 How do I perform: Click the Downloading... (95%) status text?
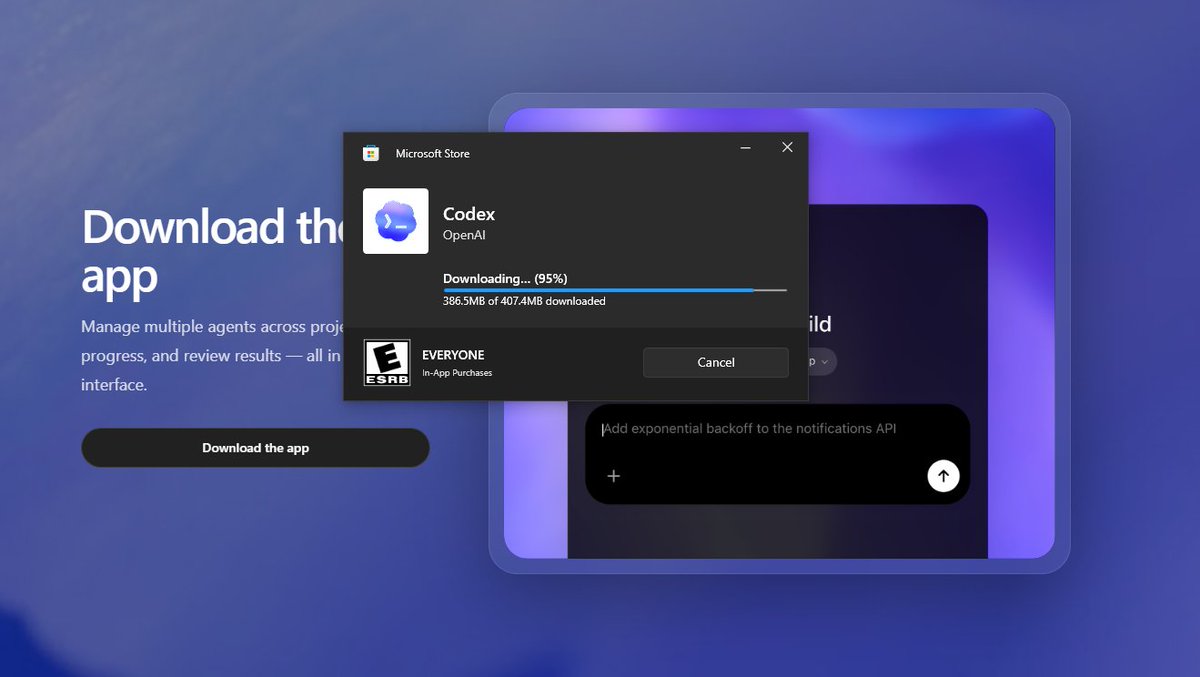tap(505, 278)
